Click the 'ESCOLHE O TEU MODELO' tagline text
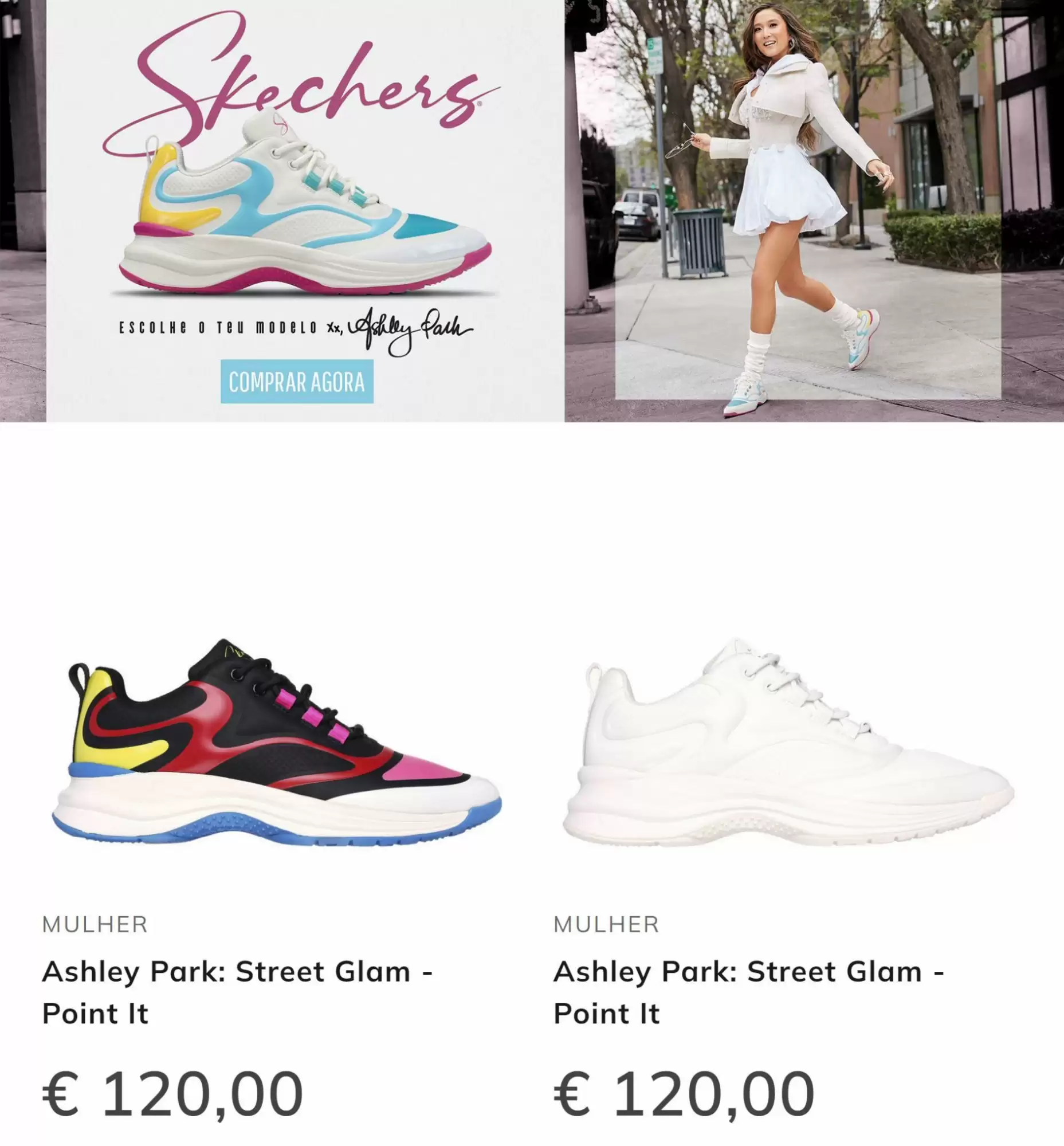This screenshot has width=1064, height=1146. click(218, 328)
